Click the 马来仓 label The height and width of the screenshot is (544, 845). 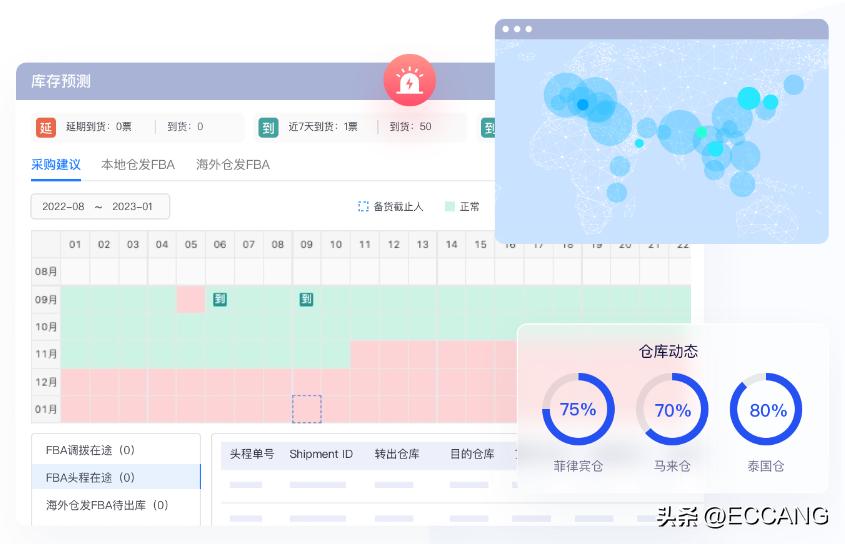pos(672,466)
